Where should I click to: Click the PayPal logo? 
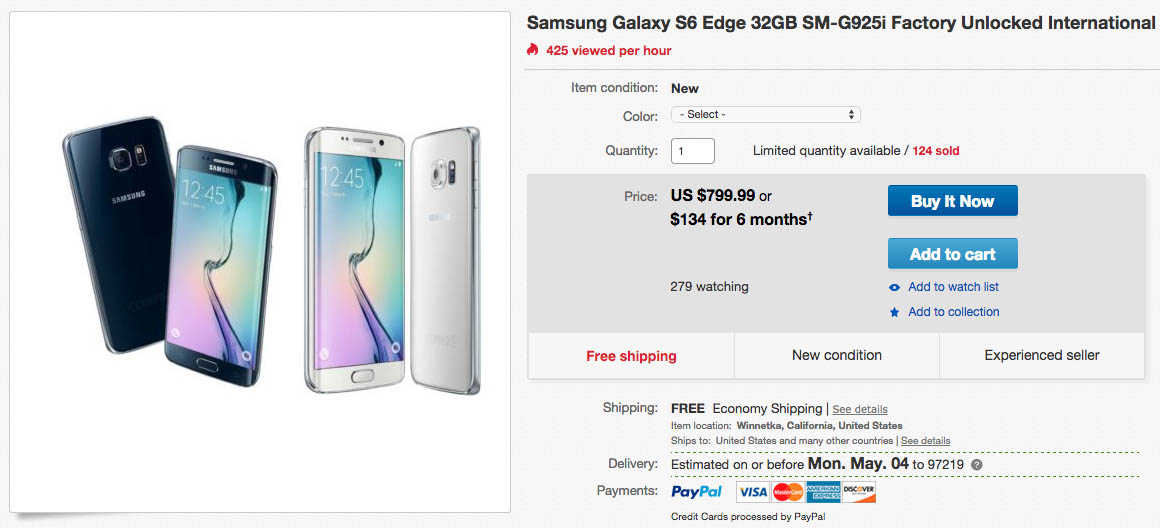[696, 492]
